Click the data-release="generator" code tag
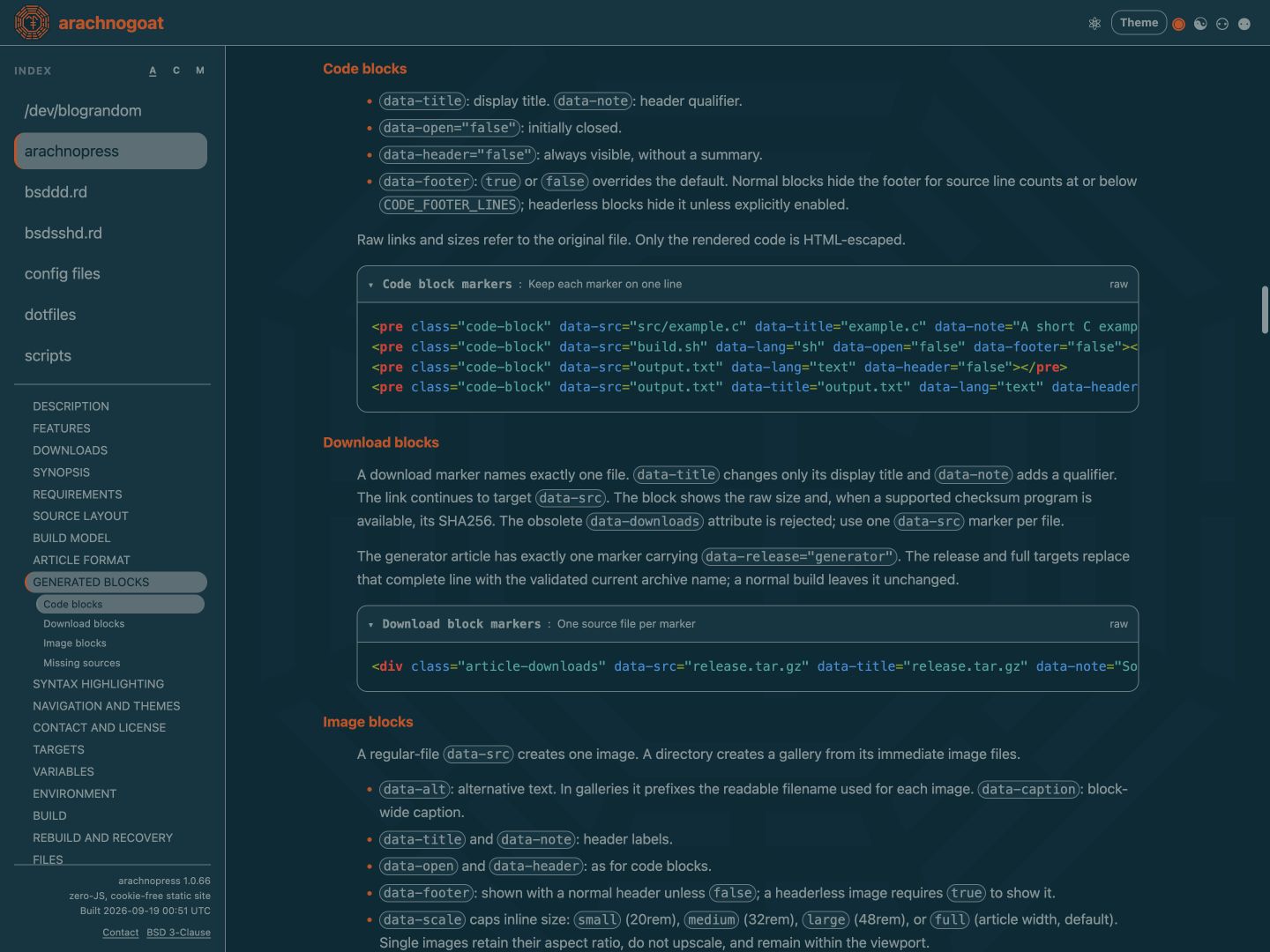Image resolution: width=1270 pixels, height=952 pixels. coord(800,556)
